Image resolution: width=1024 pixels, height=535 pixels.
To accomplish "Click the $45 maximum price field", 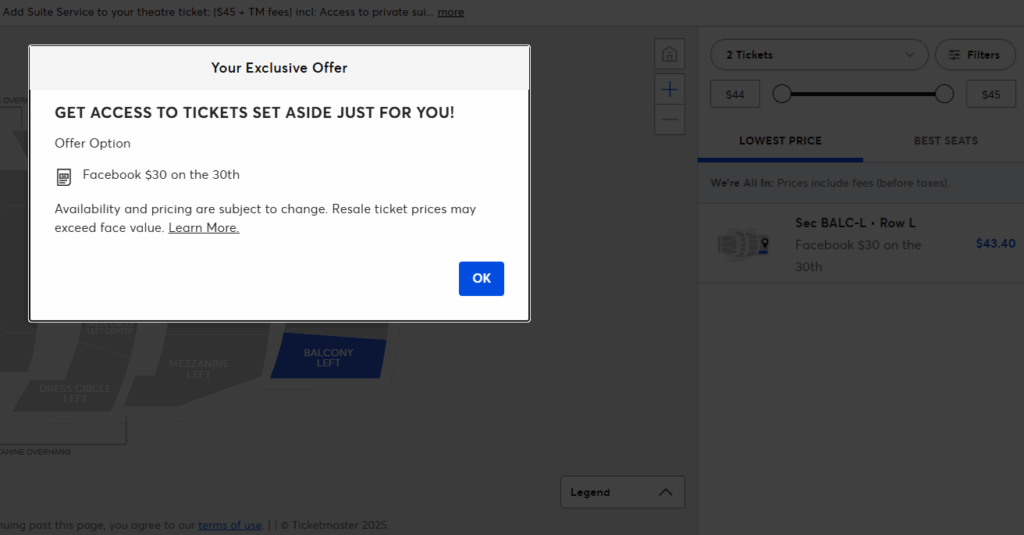I will click(991, 95).
